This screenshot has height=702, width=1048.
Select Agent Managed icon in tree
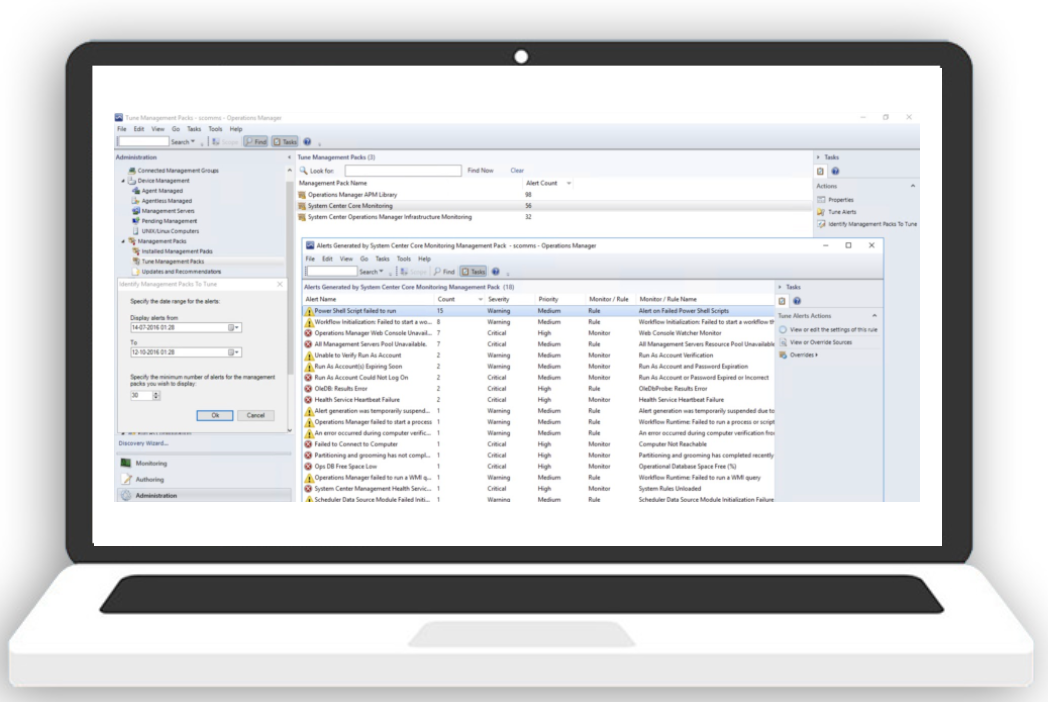tap(136, 191)
